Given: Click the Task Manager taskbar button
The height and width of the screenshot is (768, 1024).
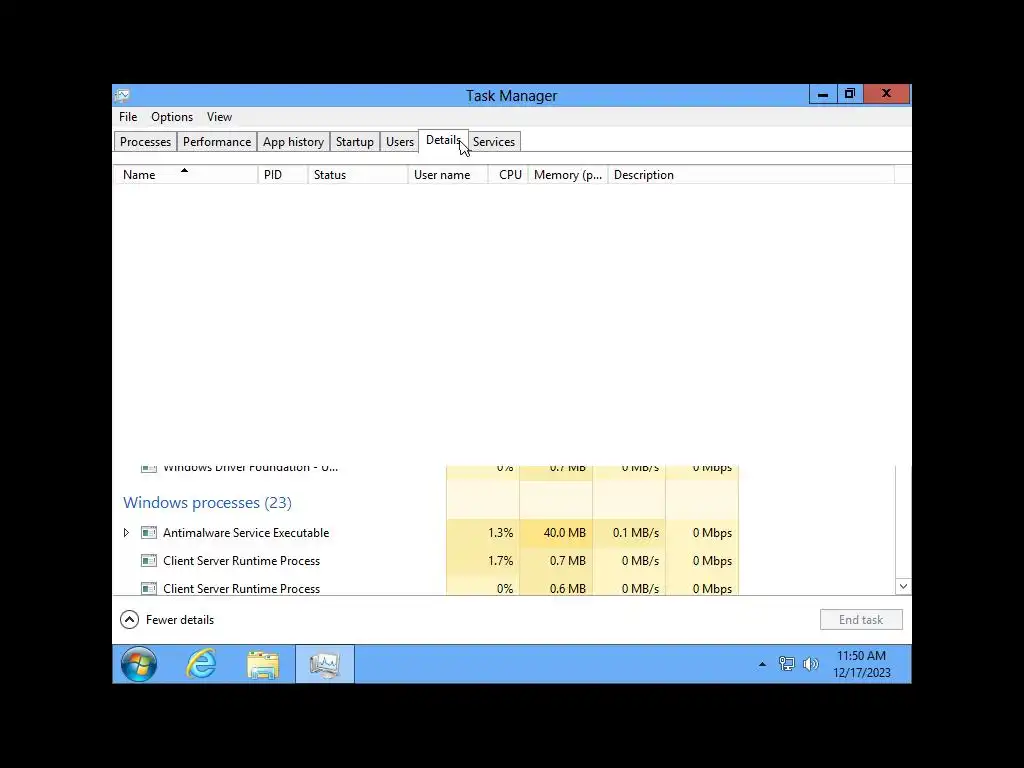Looking at the screenshot, I should click(325, 664).
